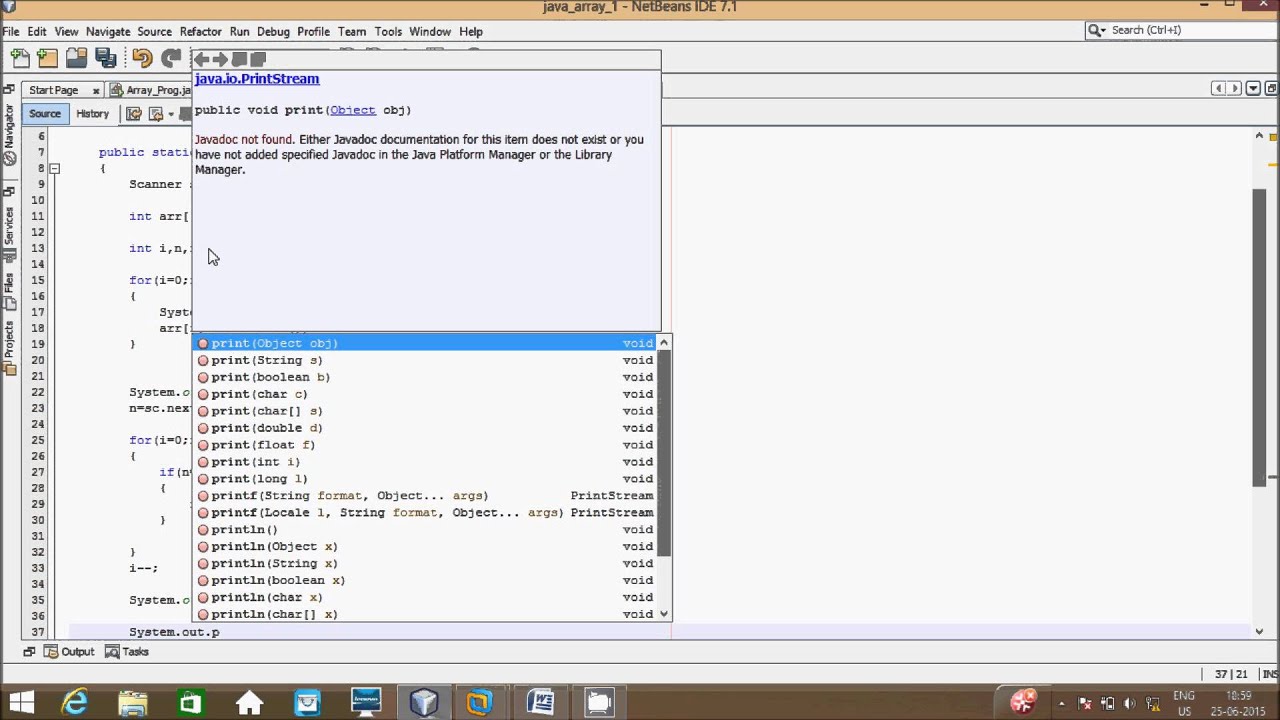Image resolution: width=1280 pixels, height=720 pixels.
Task: Open the NetBeans cube taskbar icon
Action: coord(424,702)
